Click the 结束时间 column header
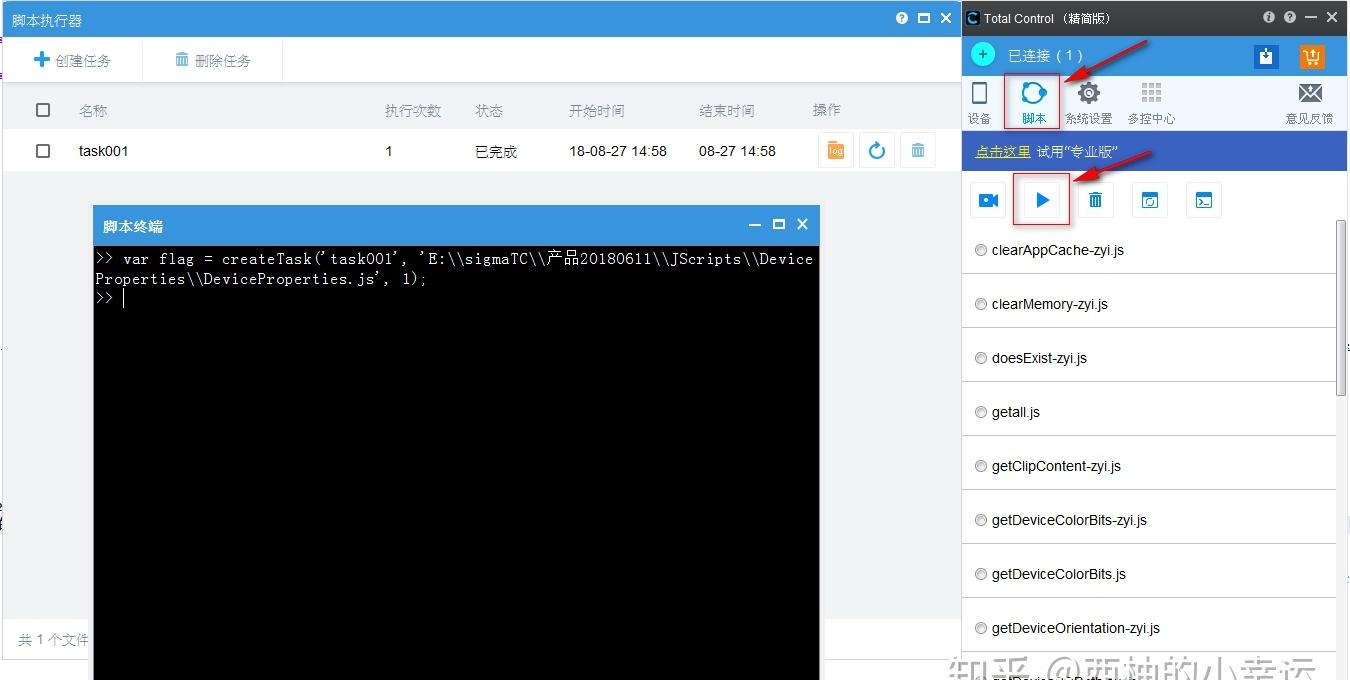This screenshot has height=680, width=1350. click(727, 111)
